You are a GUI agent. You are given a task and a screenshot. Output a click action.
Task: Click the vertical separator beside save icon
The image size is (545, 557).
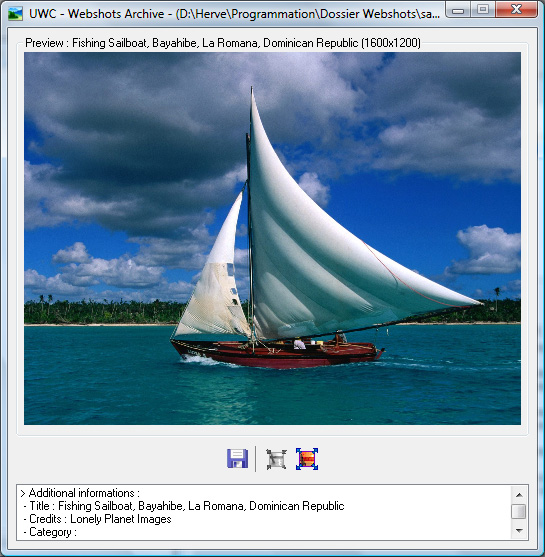255,459
